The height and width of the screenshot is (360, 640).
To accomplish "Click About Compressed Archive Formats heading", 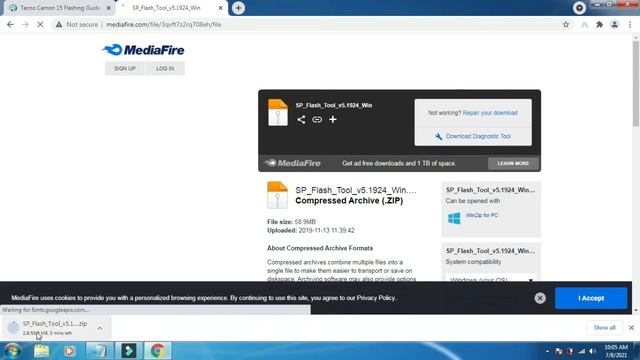I will point(320,248).
